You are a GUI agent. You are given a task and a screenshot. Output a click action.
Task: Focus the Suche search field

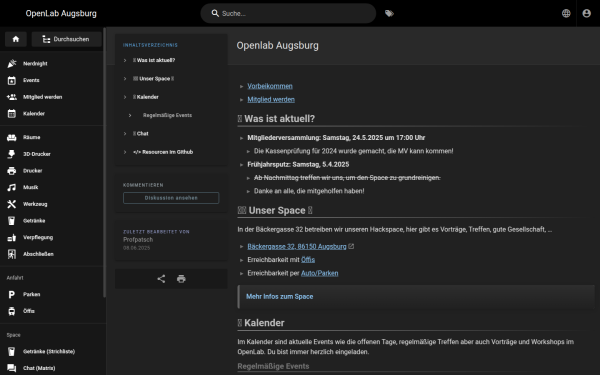click(288, 13)
